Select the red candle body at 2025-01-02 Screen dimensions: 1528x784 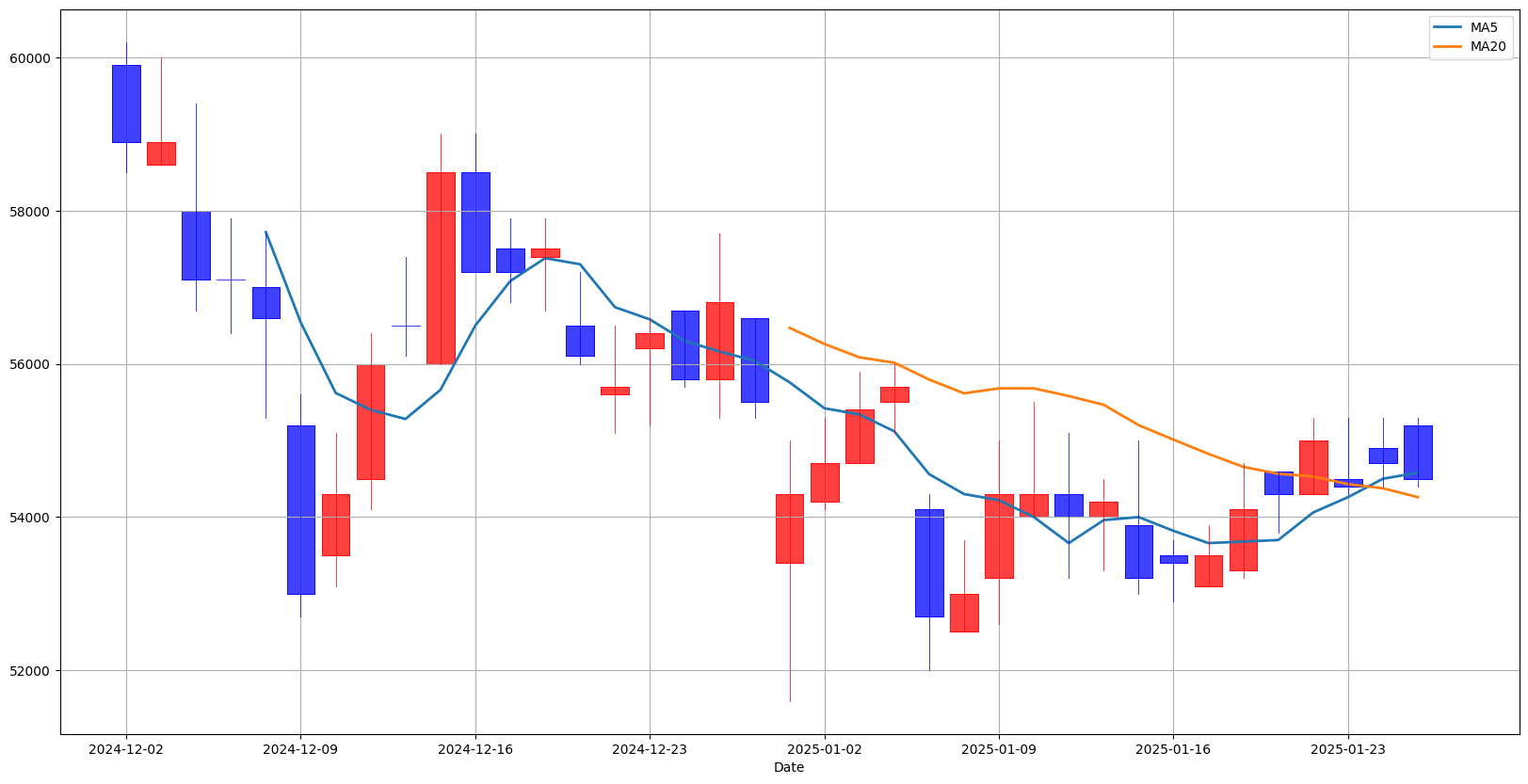pos(825,482)
